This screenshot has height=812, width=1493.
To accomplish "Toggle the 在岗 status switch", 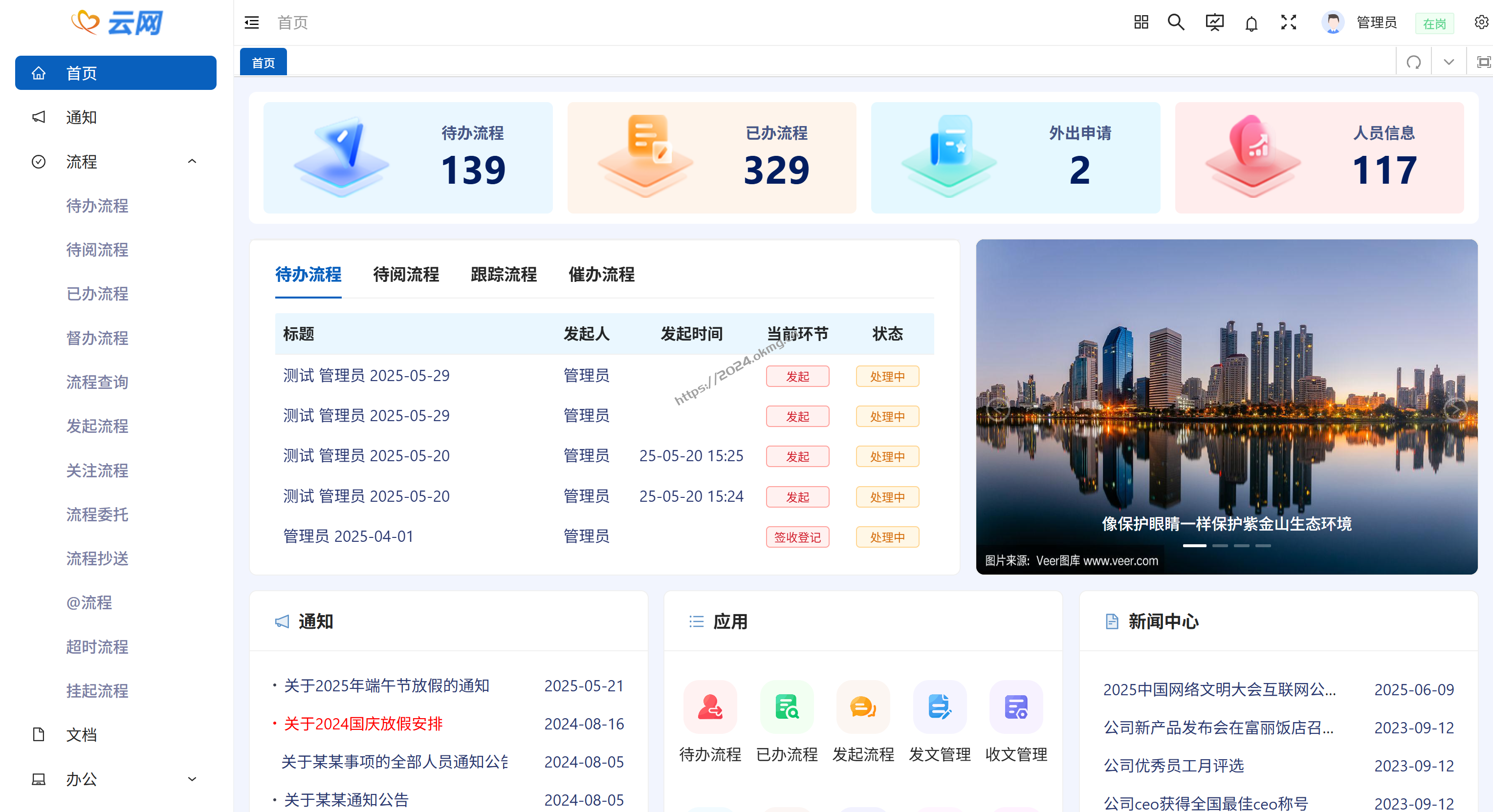I will 1434,23.
